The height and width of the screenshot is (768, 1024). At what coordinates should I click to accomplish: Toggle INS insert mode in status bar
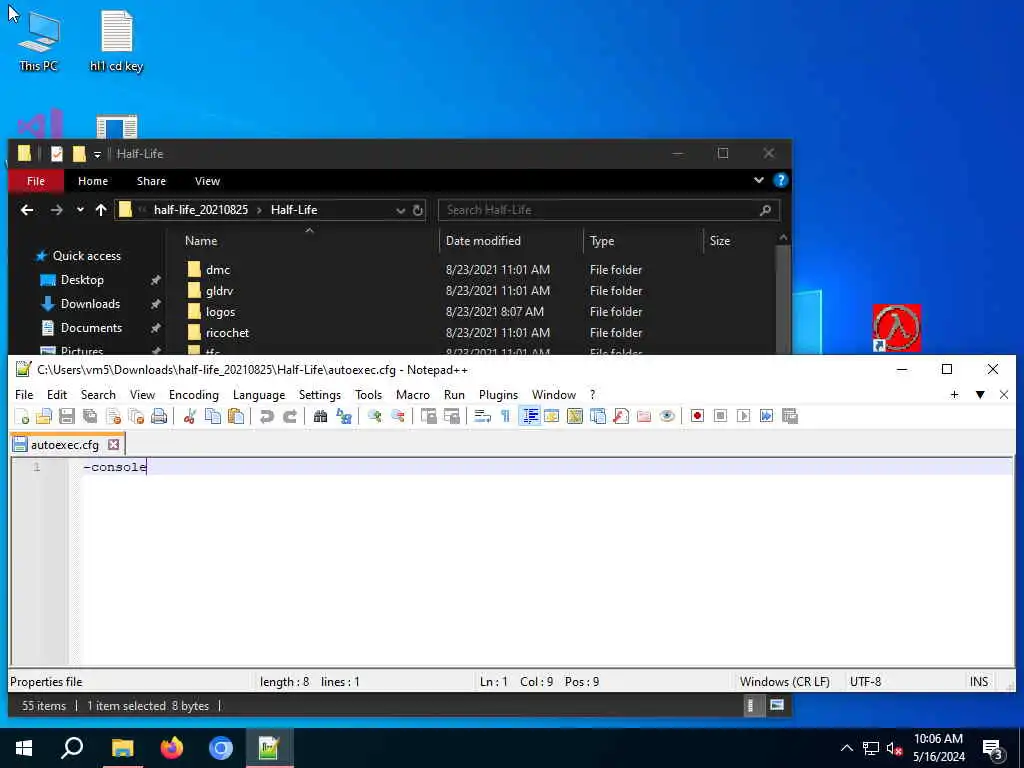point(978,682)
